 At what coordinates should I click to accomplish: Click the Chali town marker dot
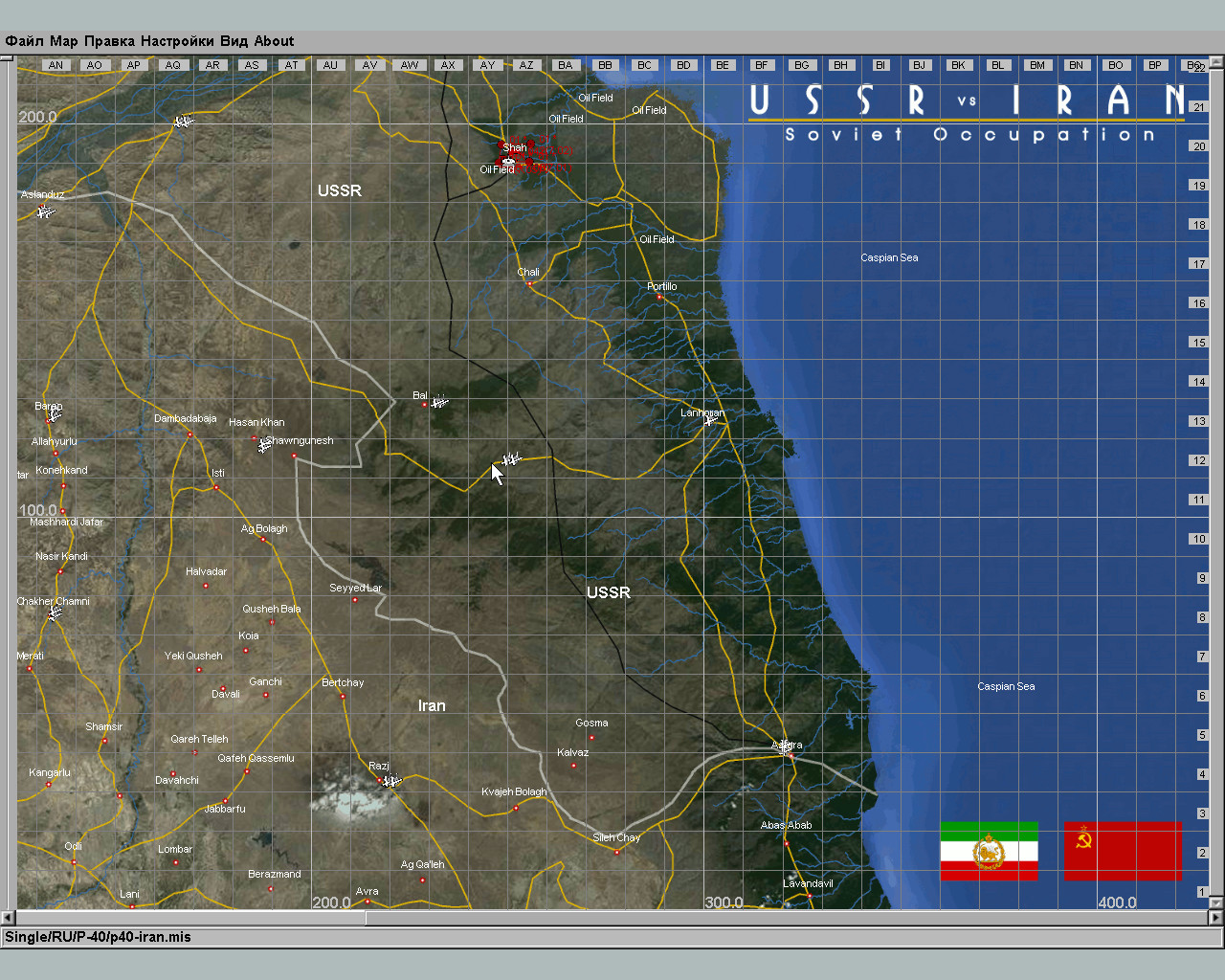pos(528,283)
